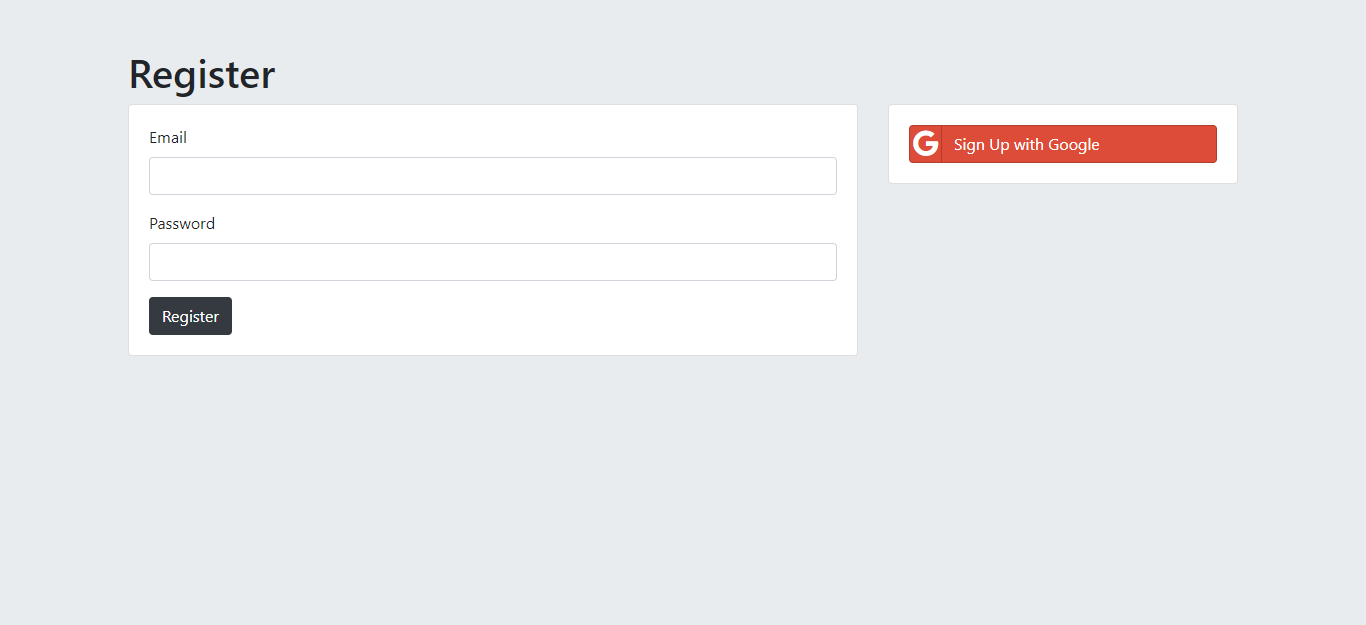This screenshot has width=1366, height=625.
Task: Click the Register page heading
Action: [x=201, y=74]
